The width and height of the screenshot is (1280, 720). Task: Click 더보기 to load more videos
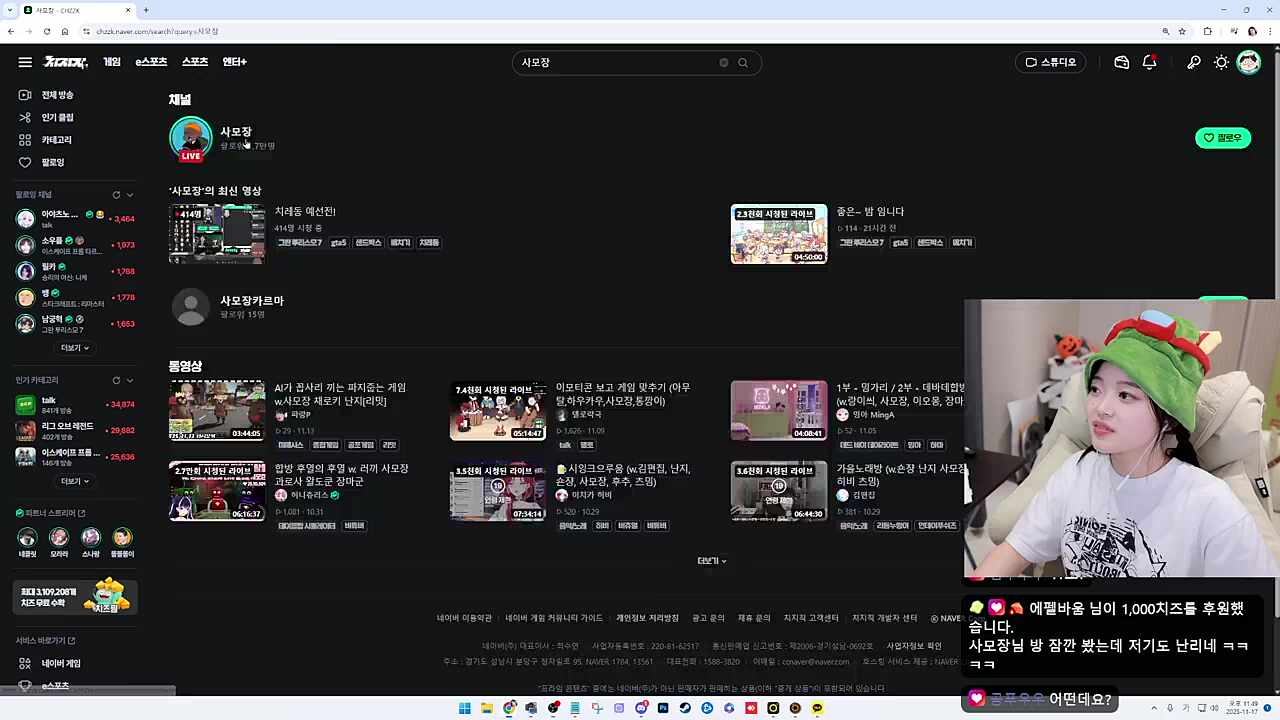(711, 560)
